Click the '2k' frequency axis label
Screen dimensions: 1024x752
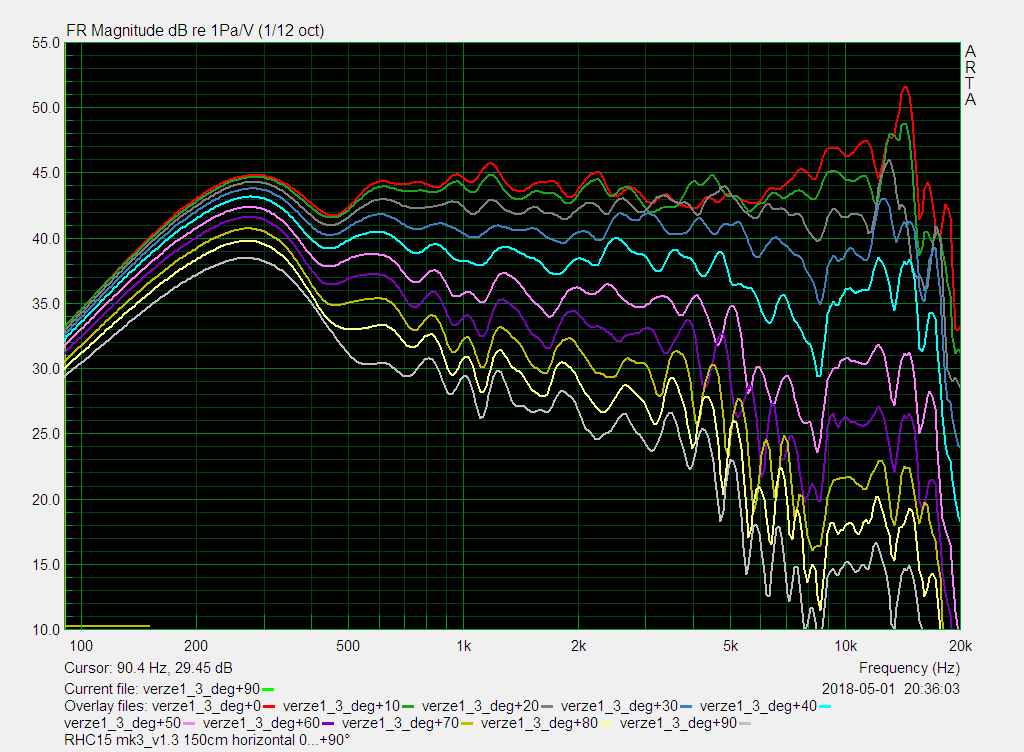pos(579,646)
